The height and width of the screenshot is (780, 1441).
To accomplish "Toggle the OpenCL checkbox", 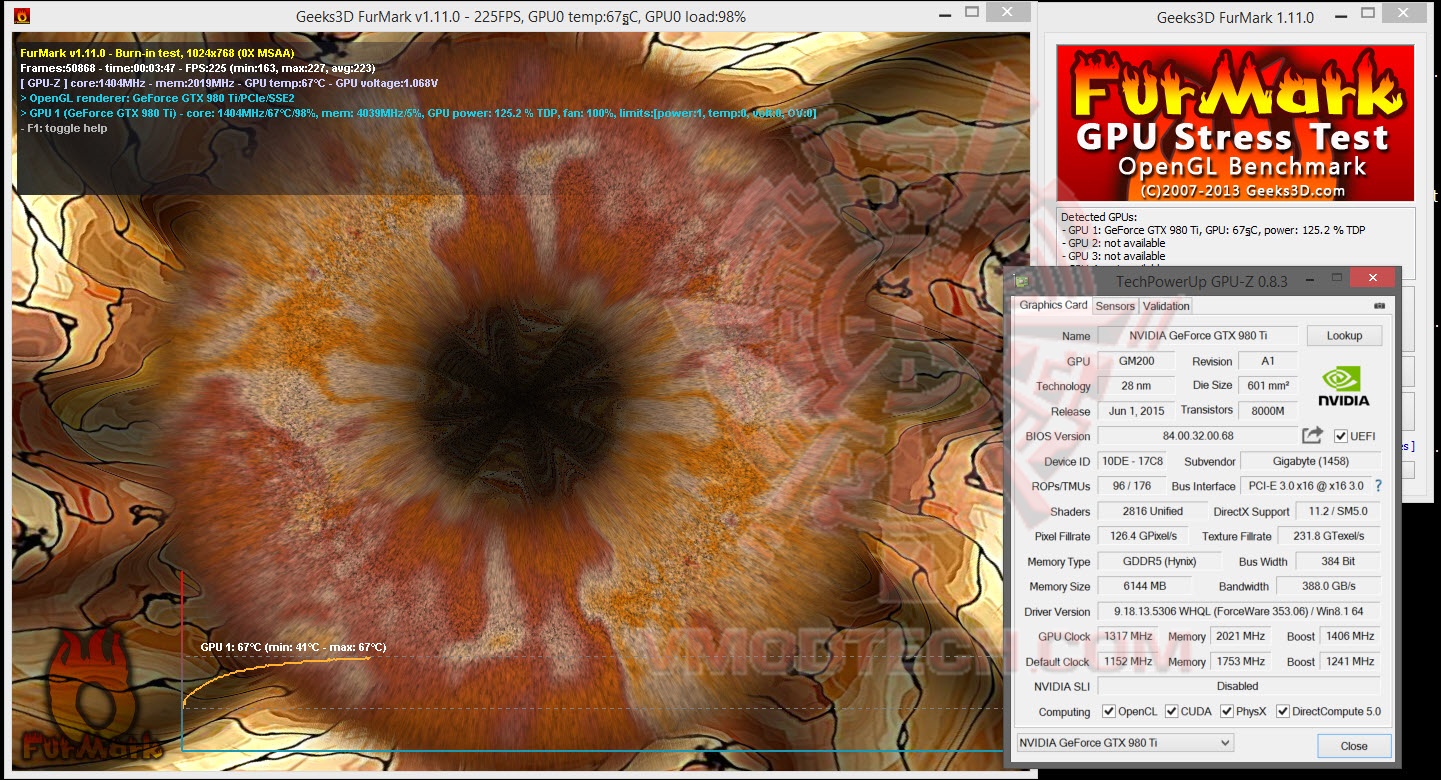I will 1108,711.
